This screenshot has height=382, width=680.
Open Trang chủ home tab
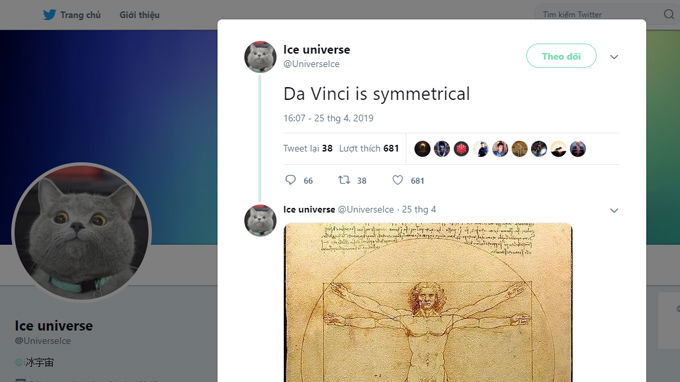point(80,15)
